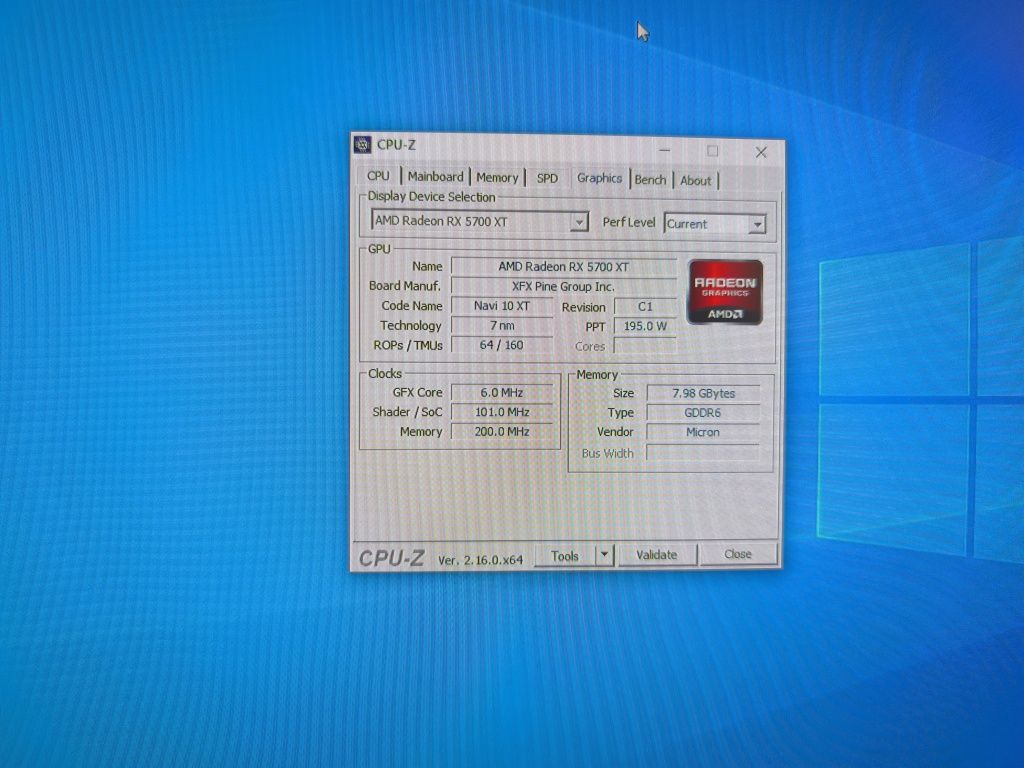Close CPU-Z with the title bar X
The height and width of the screenshot is (768, 1024).
(761, 152)
